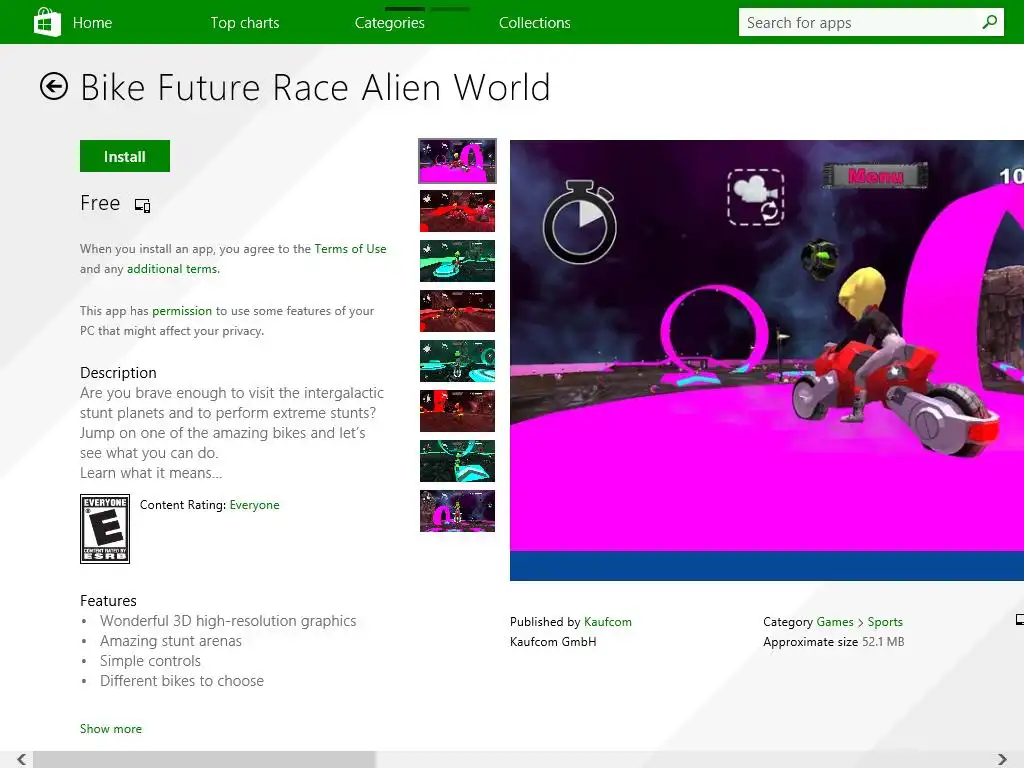The width and height of the screenshot is (1024, 768).
Task: Open the permission link
Action: [x=182, y=311]
